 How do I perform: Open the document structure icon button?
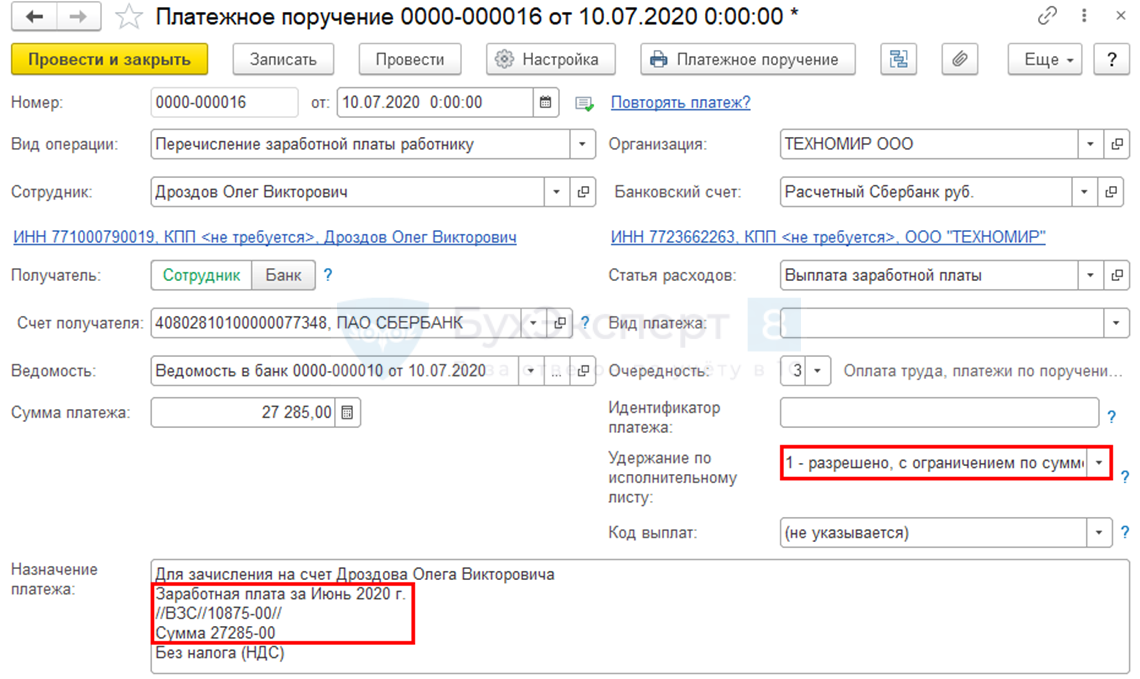pyautogui.click(x=899, y=59)
